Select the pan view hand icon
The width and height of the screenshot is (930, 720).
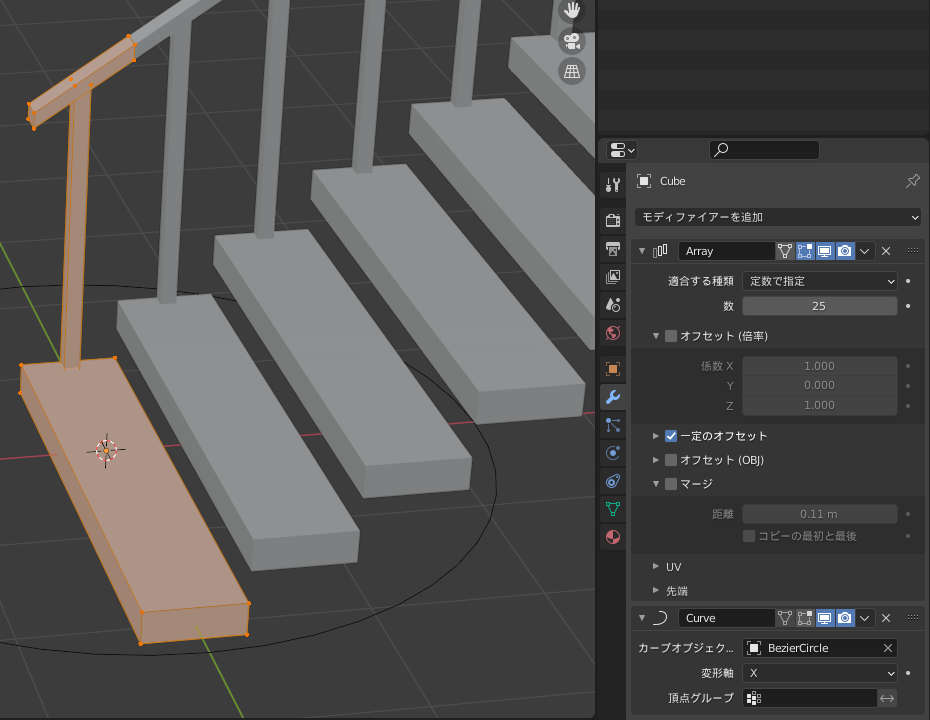(x=572, y=9)
